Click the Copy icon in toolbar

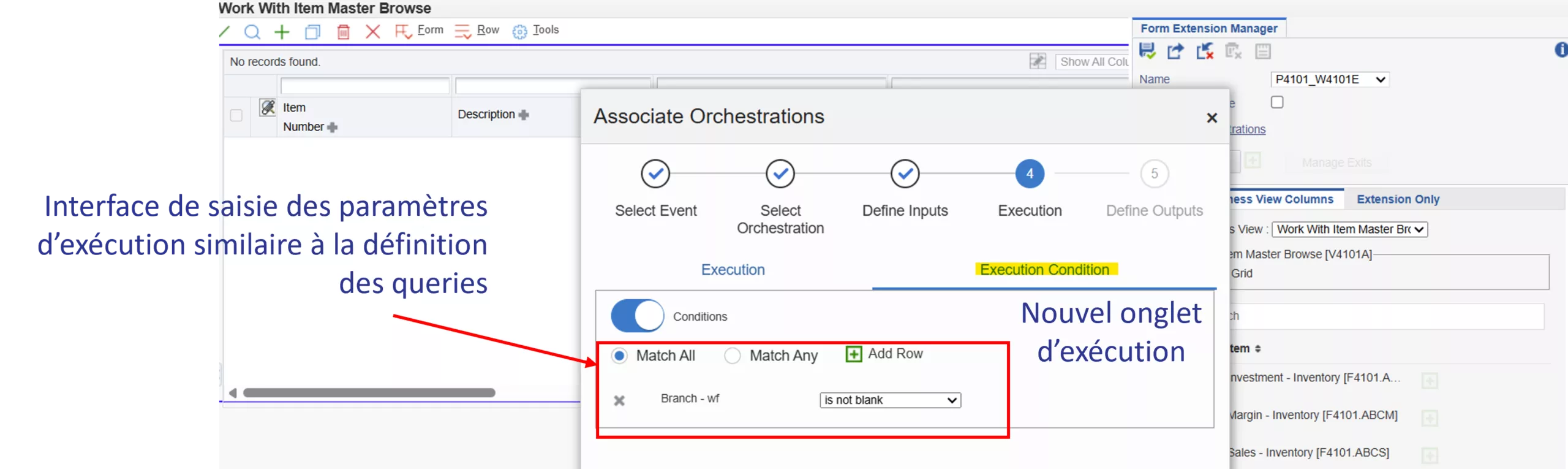pyautogui.click(x=312, y=31)
